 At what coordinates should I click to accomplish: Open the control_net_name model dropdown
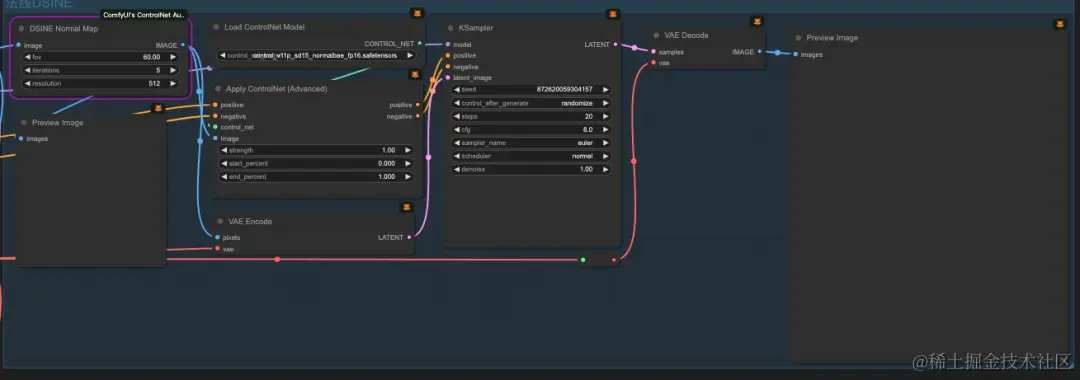click(x=316, y=55)
